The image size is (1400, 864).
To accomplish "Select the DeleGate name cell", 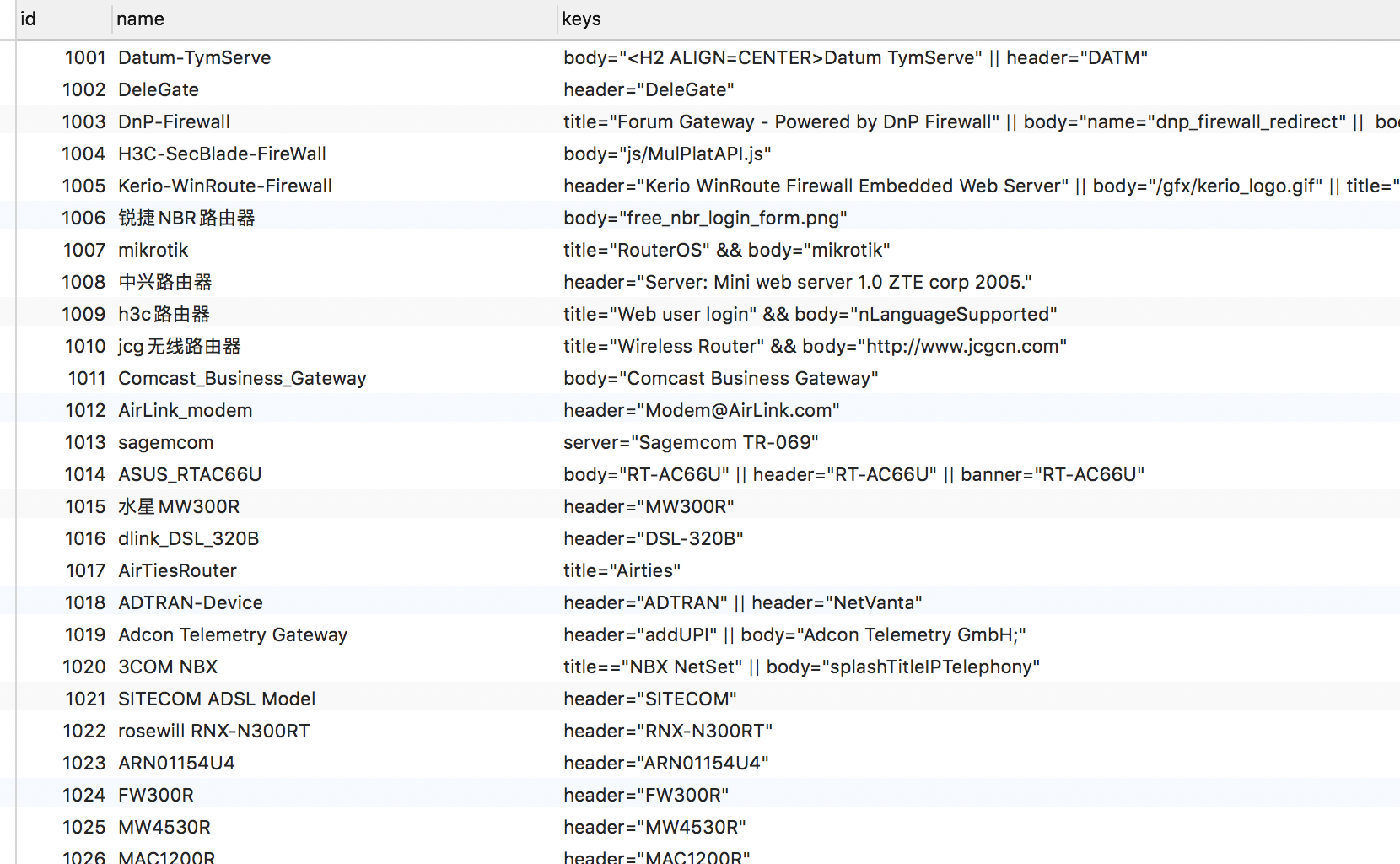I will [335, 89].
